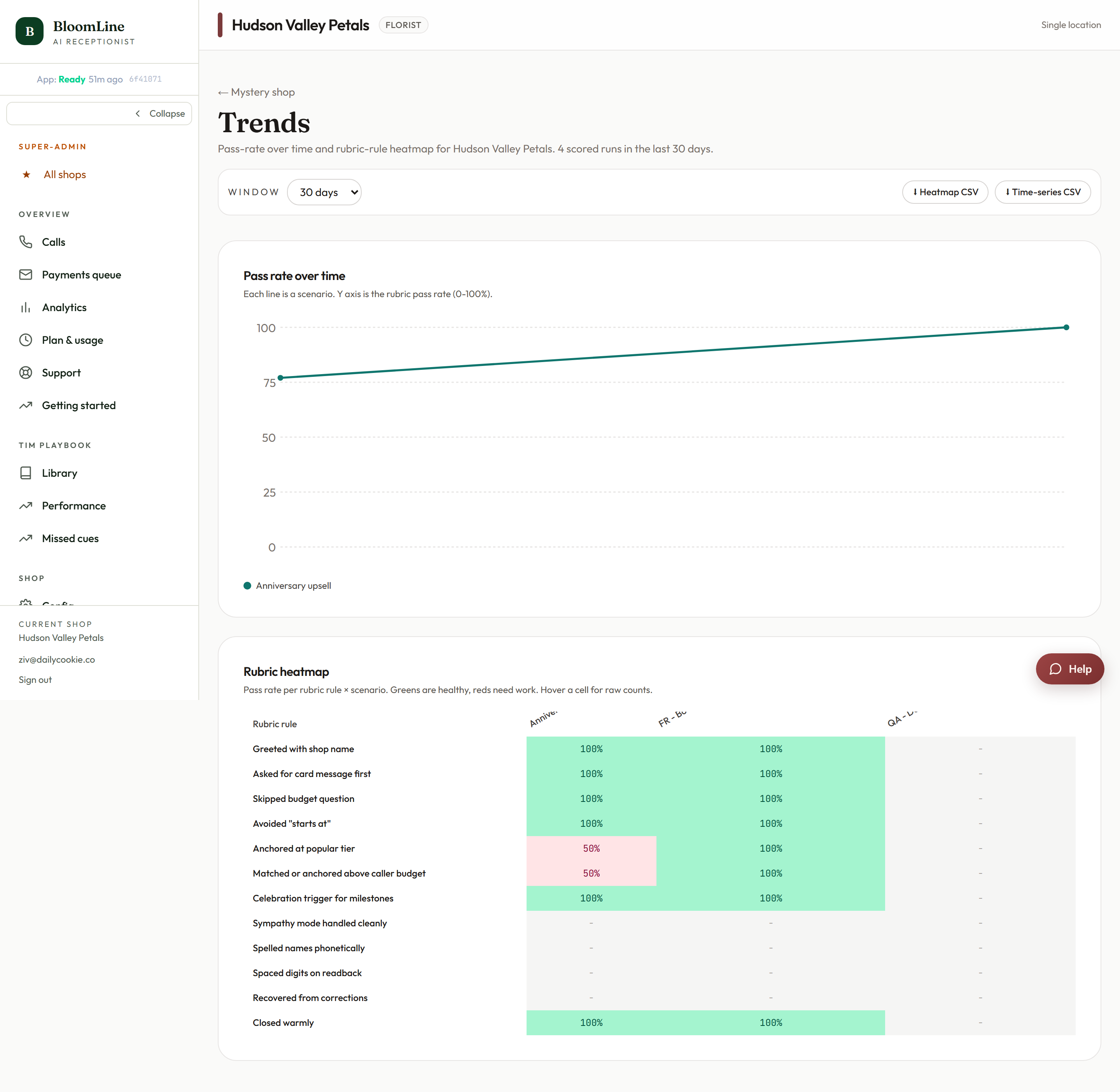This screenshot has height=1092, width=1120.
Task: Click the chart endpoint at 100
Action: [x=1066, y=327]
